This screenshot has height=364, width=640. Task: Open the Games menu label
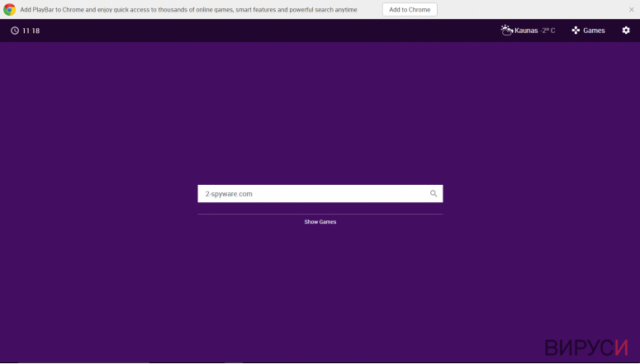[x=594, y=31]
